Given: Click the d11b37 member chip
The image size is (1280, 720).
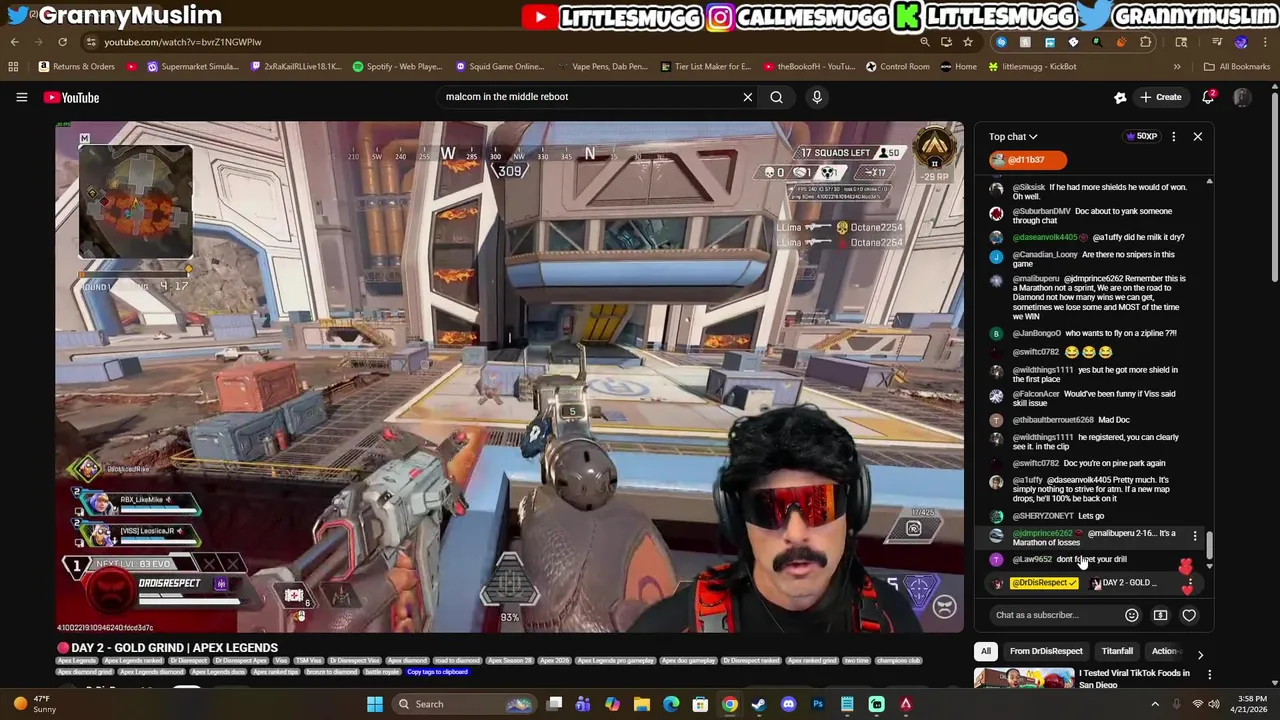Looking at the screenshot, I should coord(1027,160).
